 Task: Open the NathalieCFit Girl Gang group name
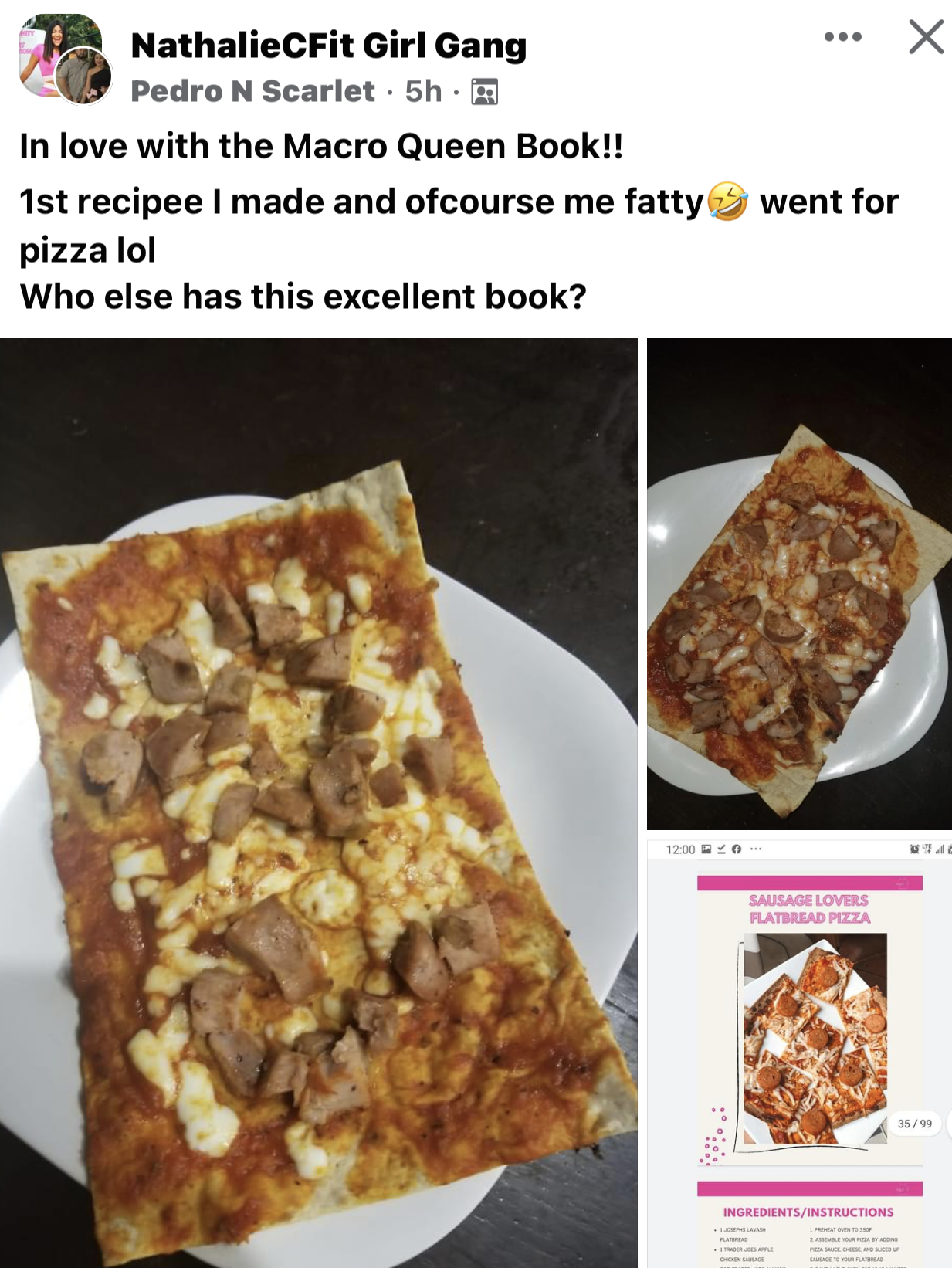point(329,46)
